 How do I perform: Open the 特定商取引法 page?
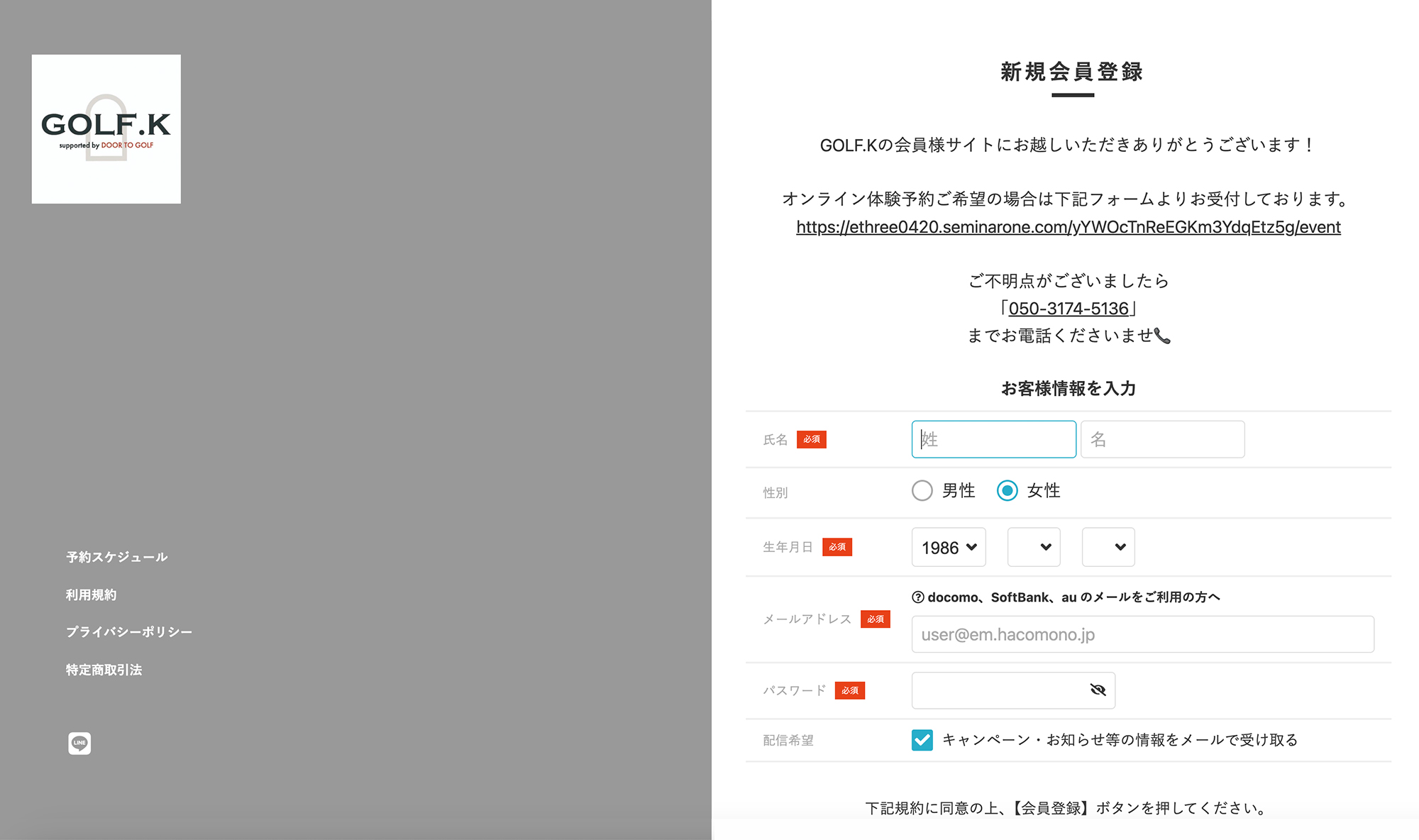click(x=104, y=669)
